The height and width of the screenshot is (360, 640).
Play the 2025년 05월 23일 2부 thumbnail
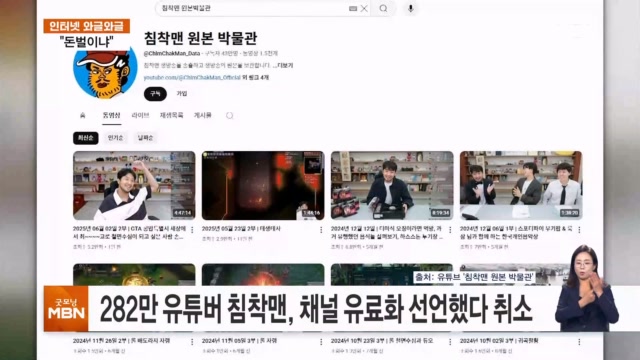coord(263,186)
